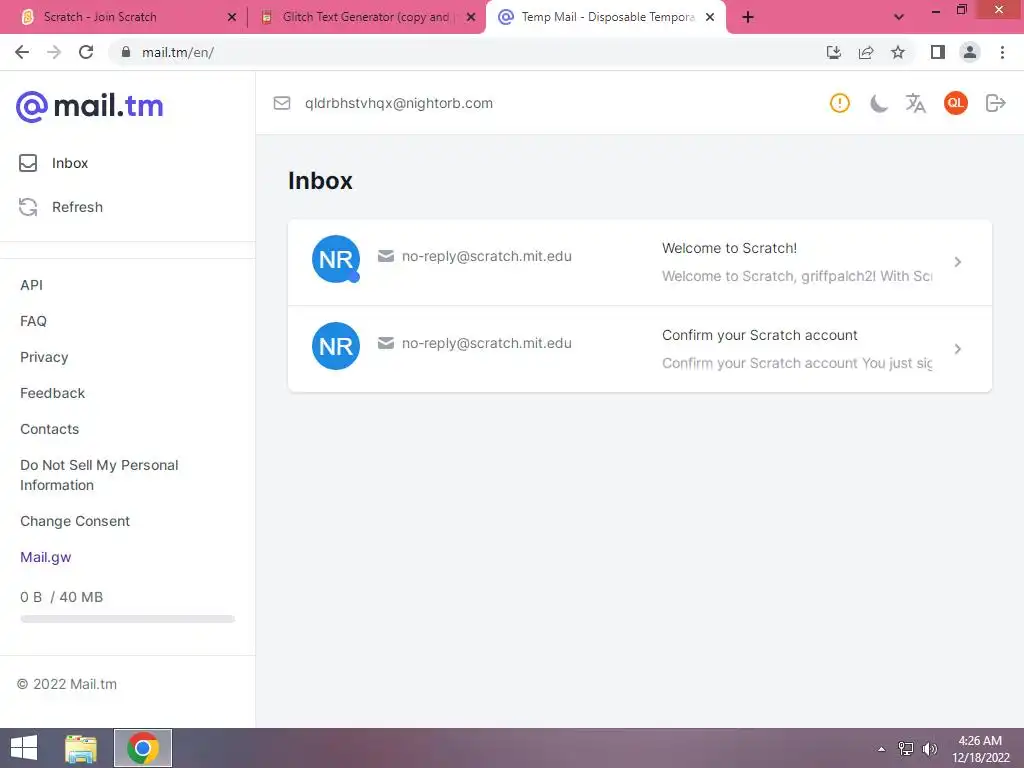Close the Glitch Text Generator tab
1024x768 pixels.
471,17
